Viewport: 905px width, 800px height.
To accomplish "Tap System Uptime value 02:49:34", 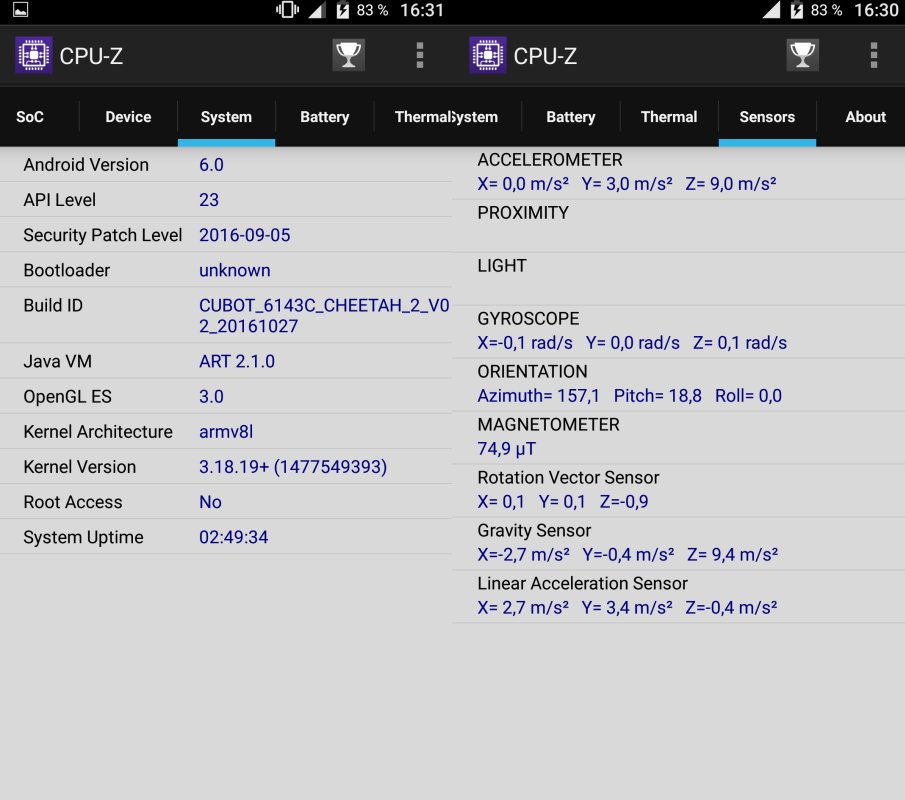I will pyautogui.click(x=234, y=537).
